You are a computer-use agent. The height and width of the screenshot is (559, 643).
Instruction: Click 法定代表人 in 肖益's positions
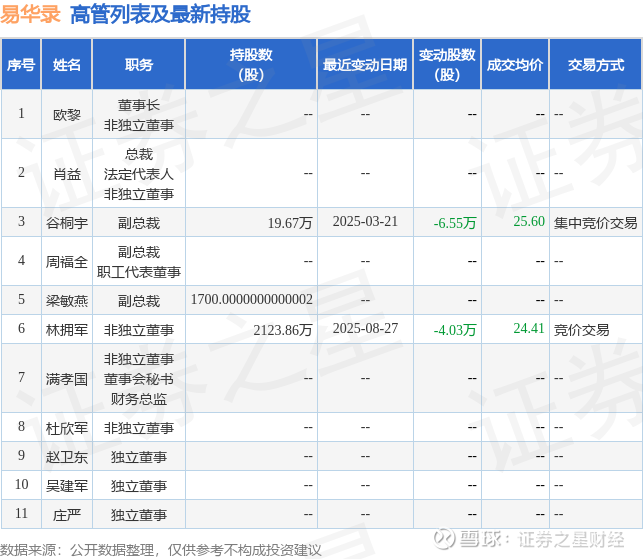point(139,174)
